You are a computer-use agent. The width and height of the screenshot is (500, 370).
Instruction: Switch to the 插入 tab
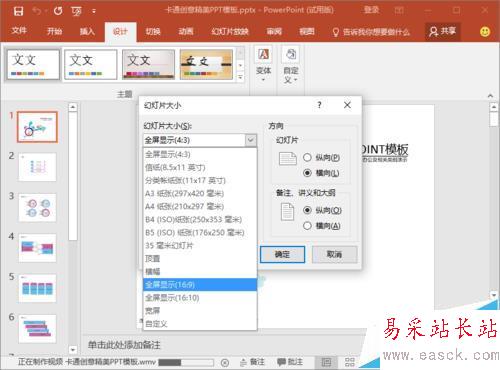[87, 32]
